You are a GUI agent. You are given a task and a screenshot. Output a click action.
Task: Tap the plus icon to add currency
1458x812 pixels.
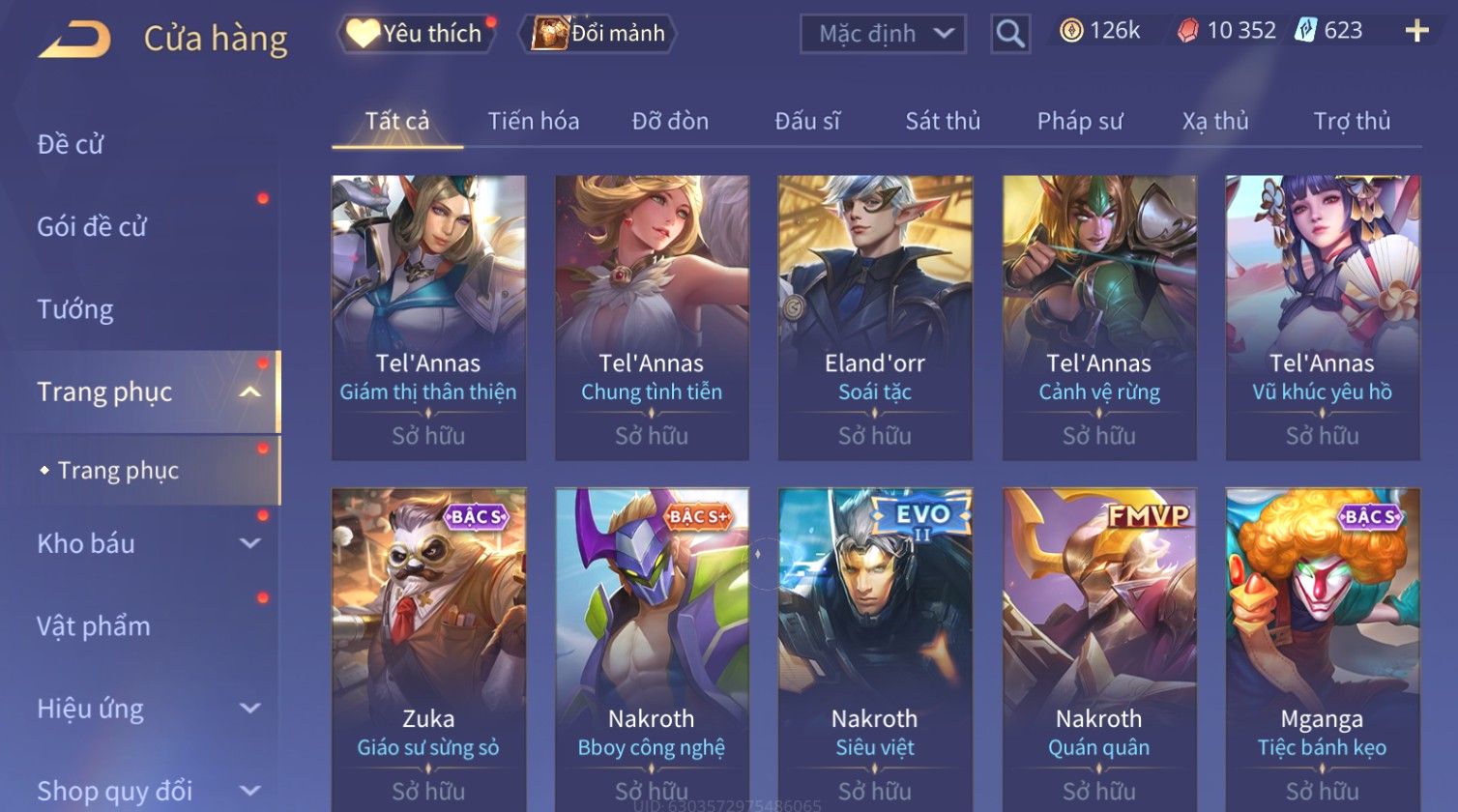click(x=1416, y=32)
